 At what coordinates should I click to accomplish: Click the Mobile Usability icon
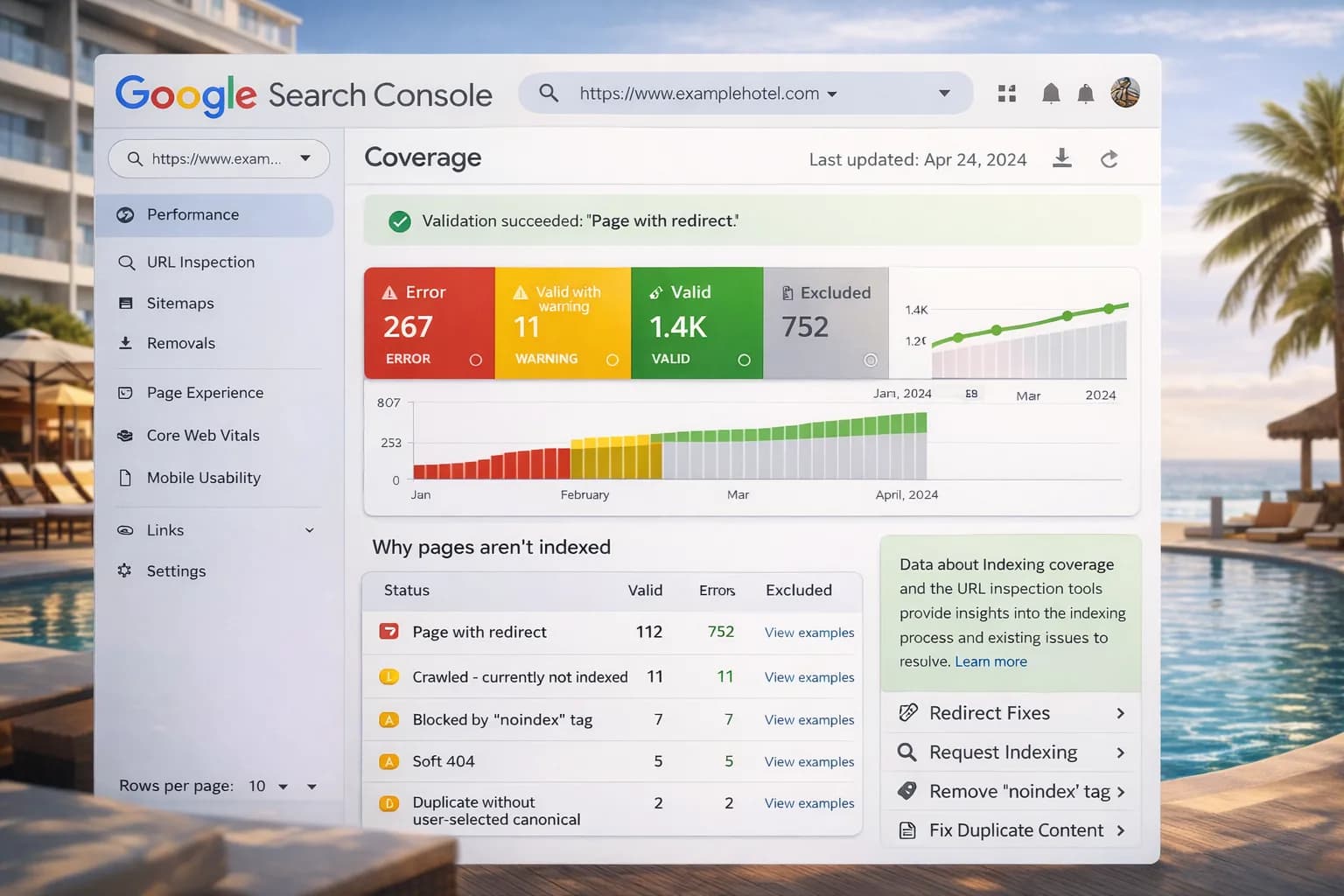pos(125,478)
